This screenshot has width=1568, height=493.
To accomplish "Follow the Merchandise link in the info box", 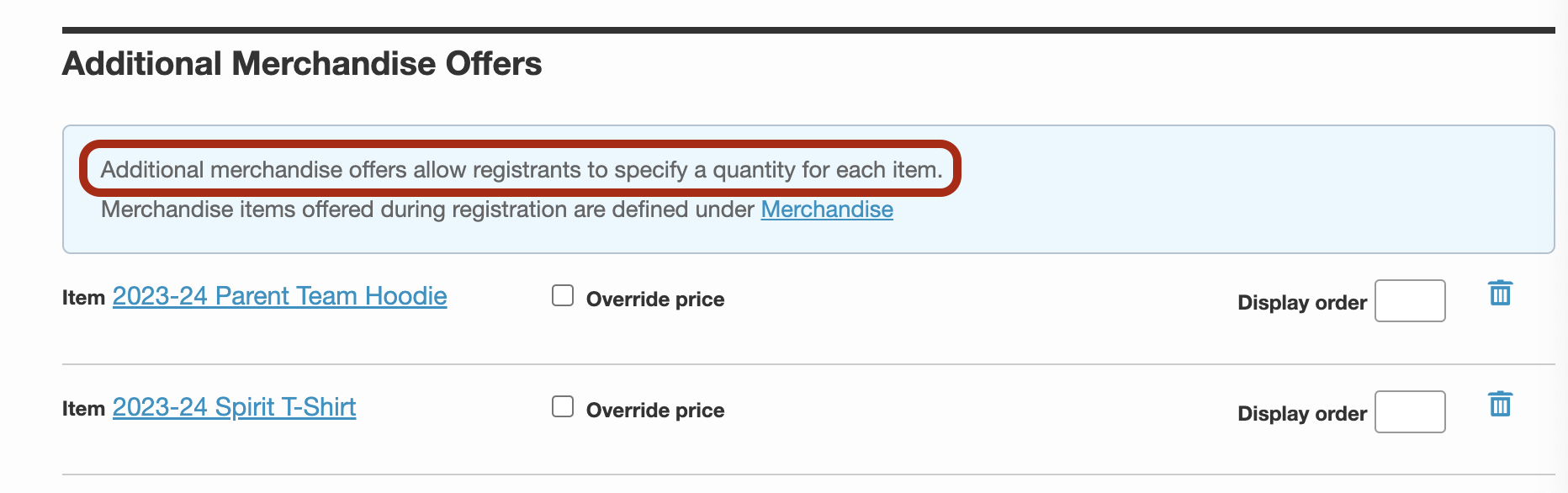I will [827, 209].
